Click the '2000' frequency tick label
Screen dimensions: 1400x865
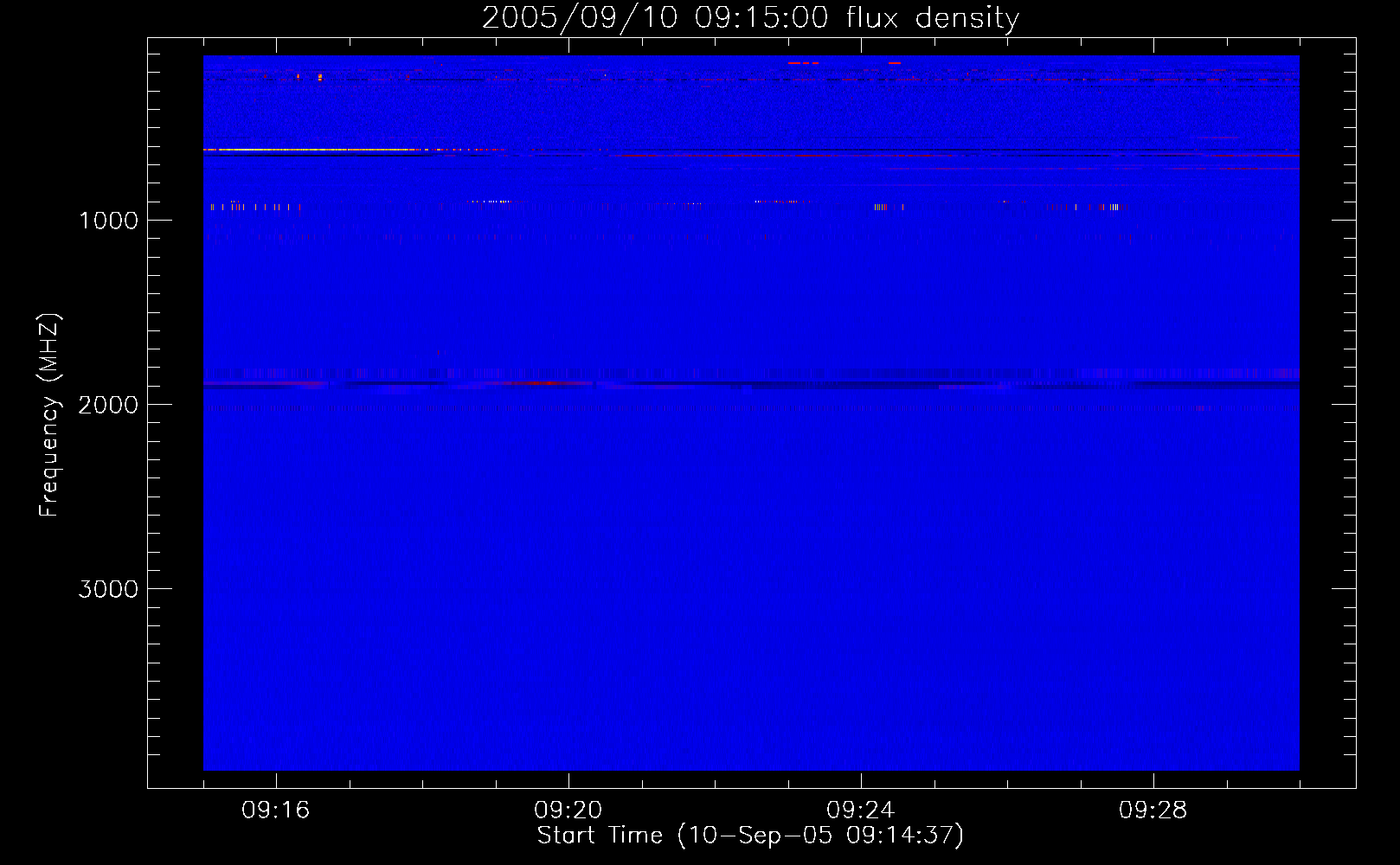pos(108,405)
